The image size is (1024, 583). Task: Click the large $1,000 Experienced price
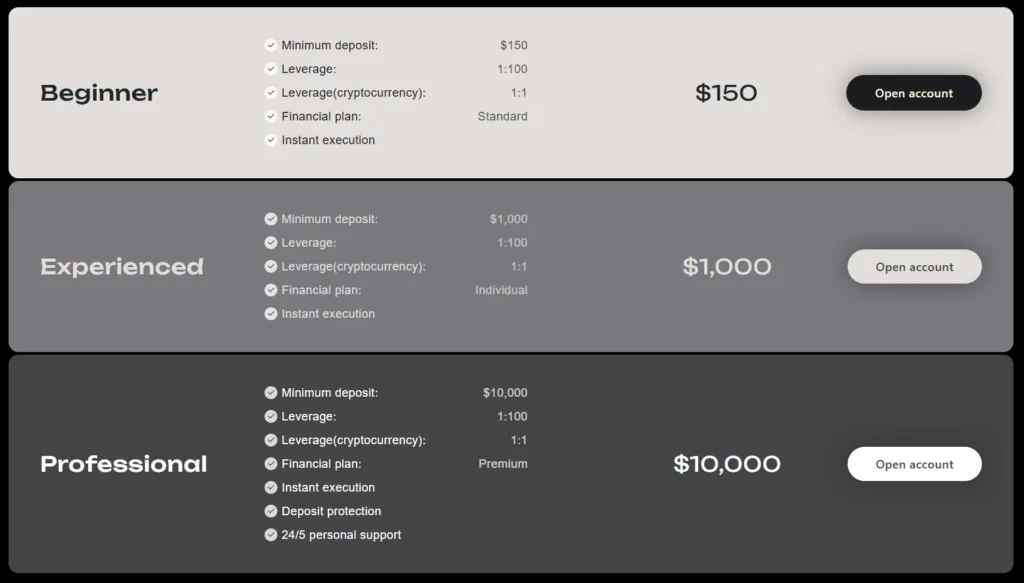(727, 267)
